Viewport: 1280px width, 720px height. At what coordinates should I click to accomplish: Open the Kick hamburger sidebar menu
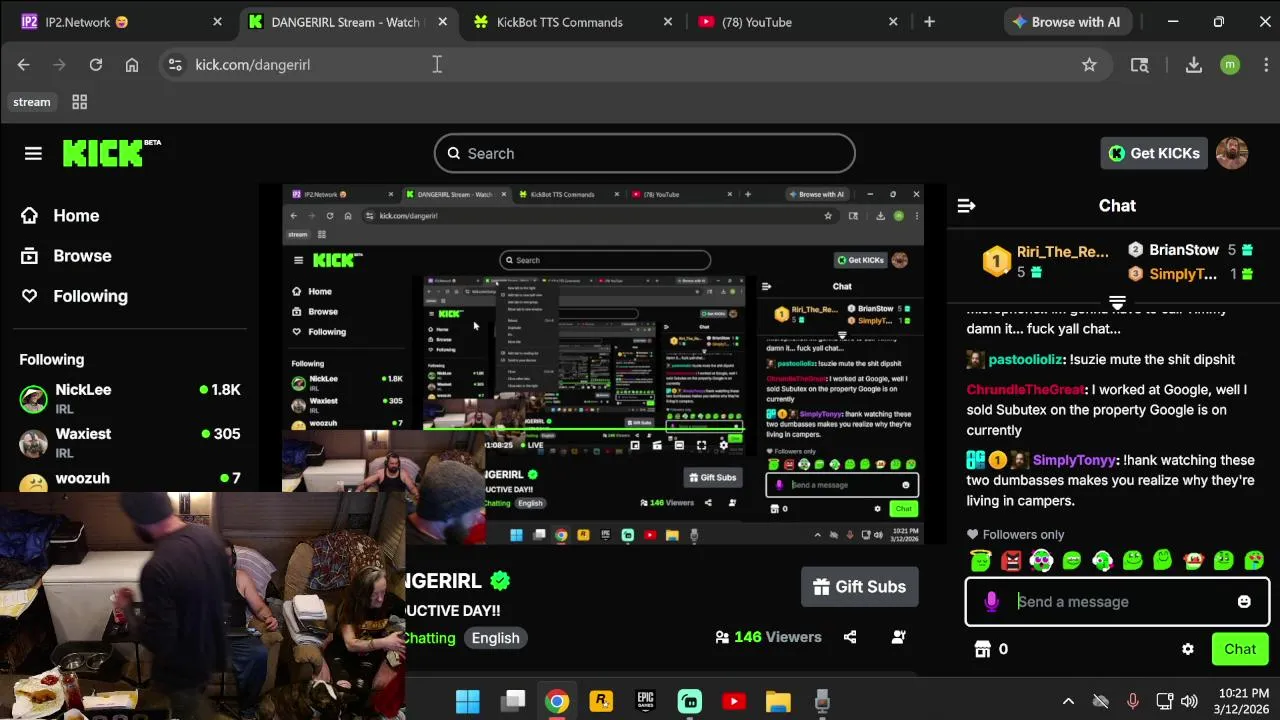click(x=33, y=153)
